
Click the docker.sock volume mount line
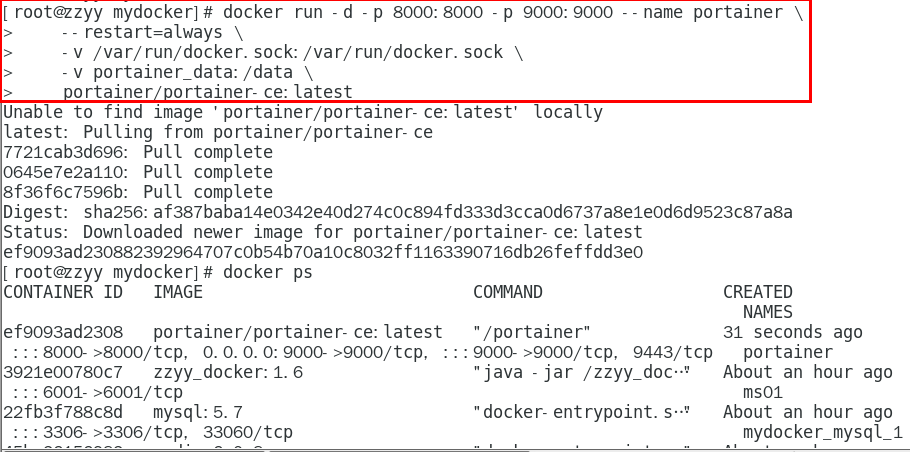292,52
